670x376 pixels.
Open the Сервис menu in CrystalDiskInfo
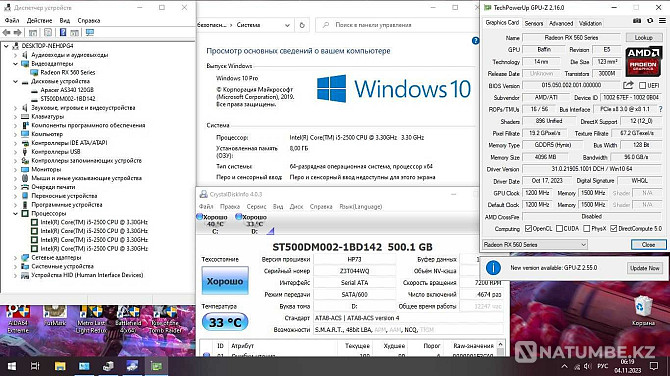pyautogui.click(x=256, y=206)
